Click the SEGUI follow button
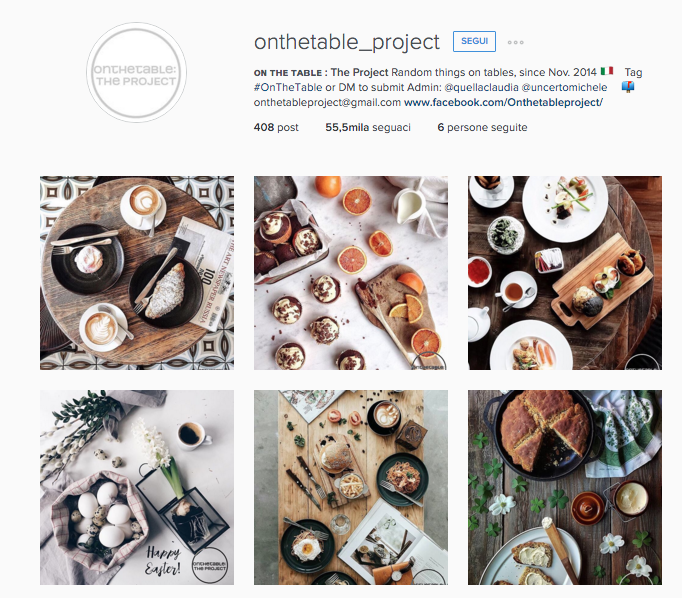 (x=474, y=41)
